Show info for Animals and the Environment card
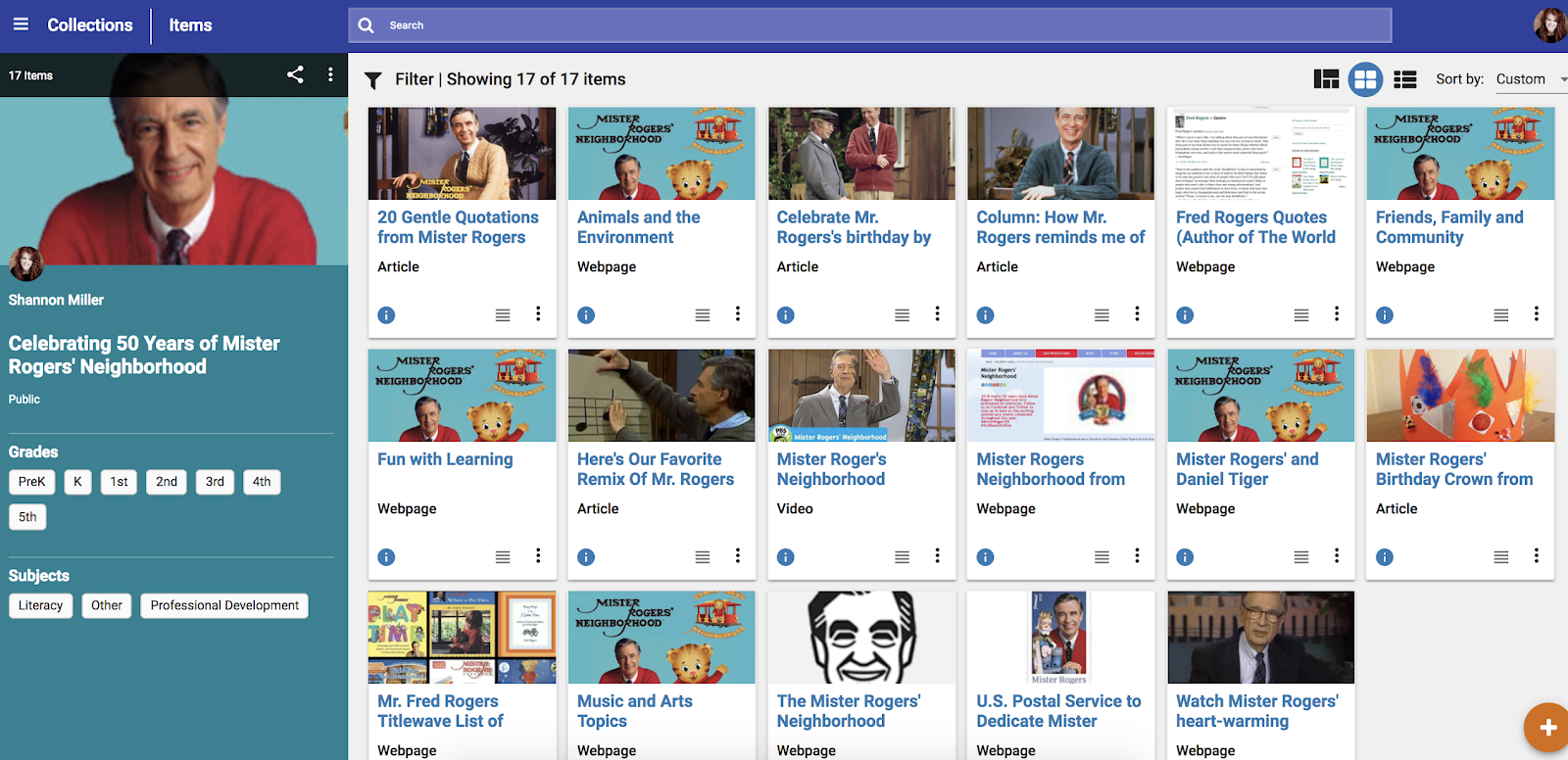Image resolution: width=1568 pixels, height=760 pixels. click(586, 315)
